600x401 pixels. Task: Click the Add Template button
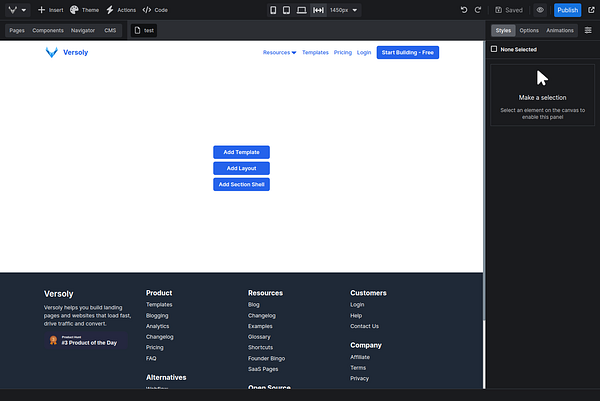241,152
